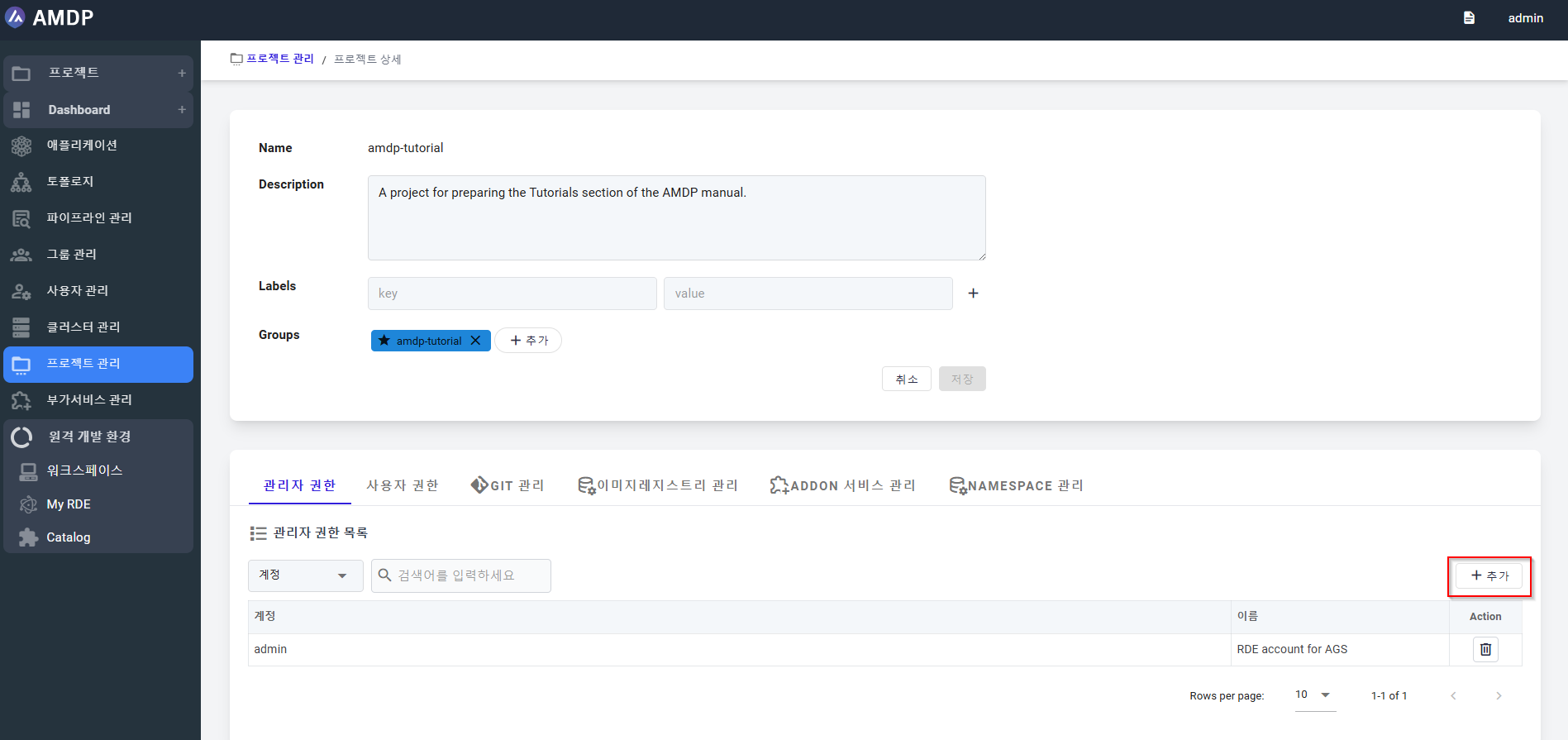Viewport: 1568px width, 740px height.
Task: Click the 관리자 권한 목록 list icon
Action: point(258,533)
